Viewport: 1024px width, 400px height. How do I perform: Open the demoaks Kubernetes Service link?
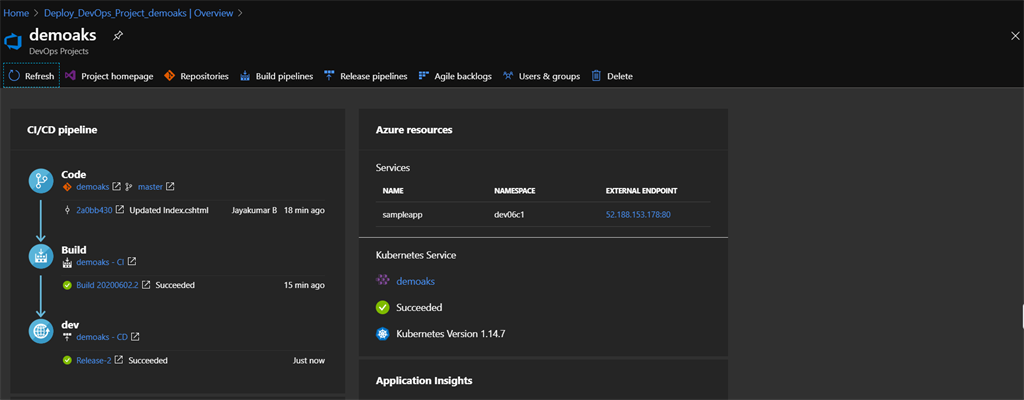[x=415, y=281]
